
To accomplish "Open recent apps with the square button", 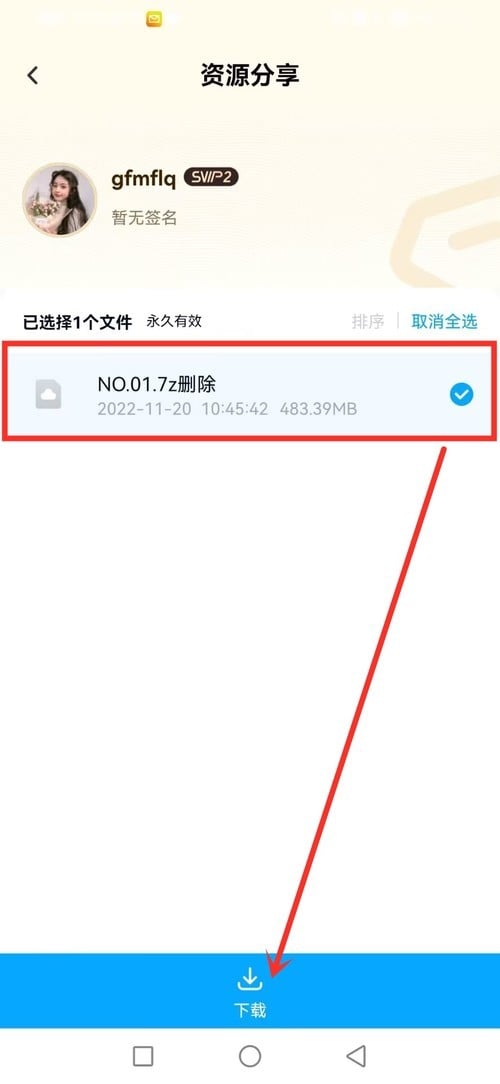I will [142, 1056].
